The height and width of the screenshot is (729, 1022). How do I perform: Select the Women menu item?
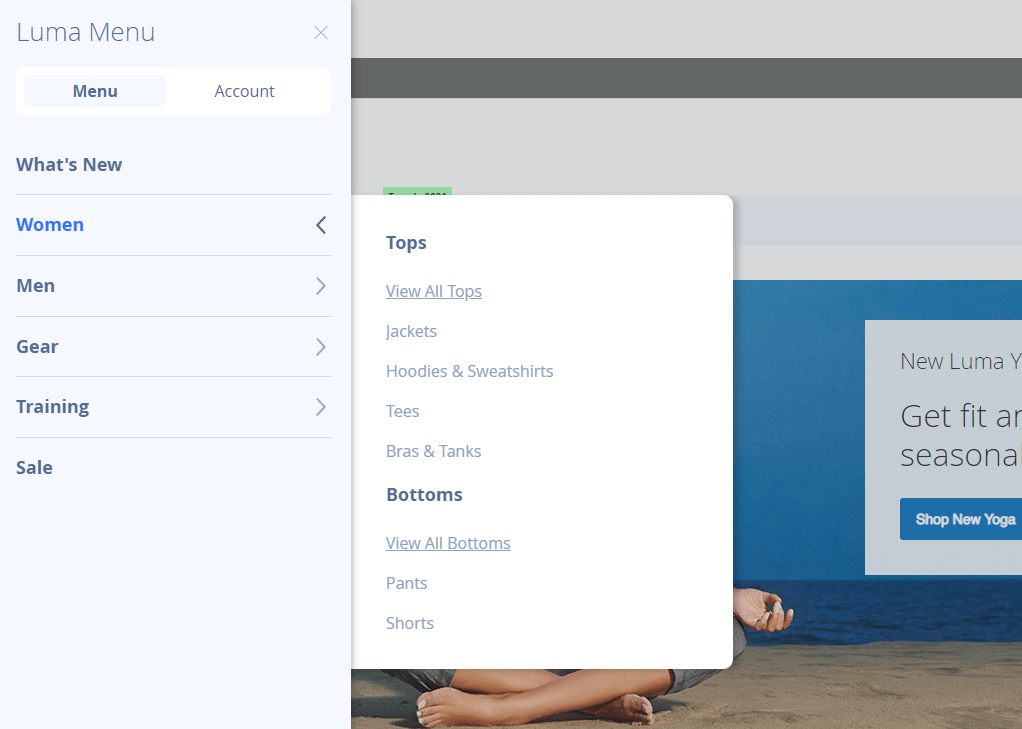[50, 225]
